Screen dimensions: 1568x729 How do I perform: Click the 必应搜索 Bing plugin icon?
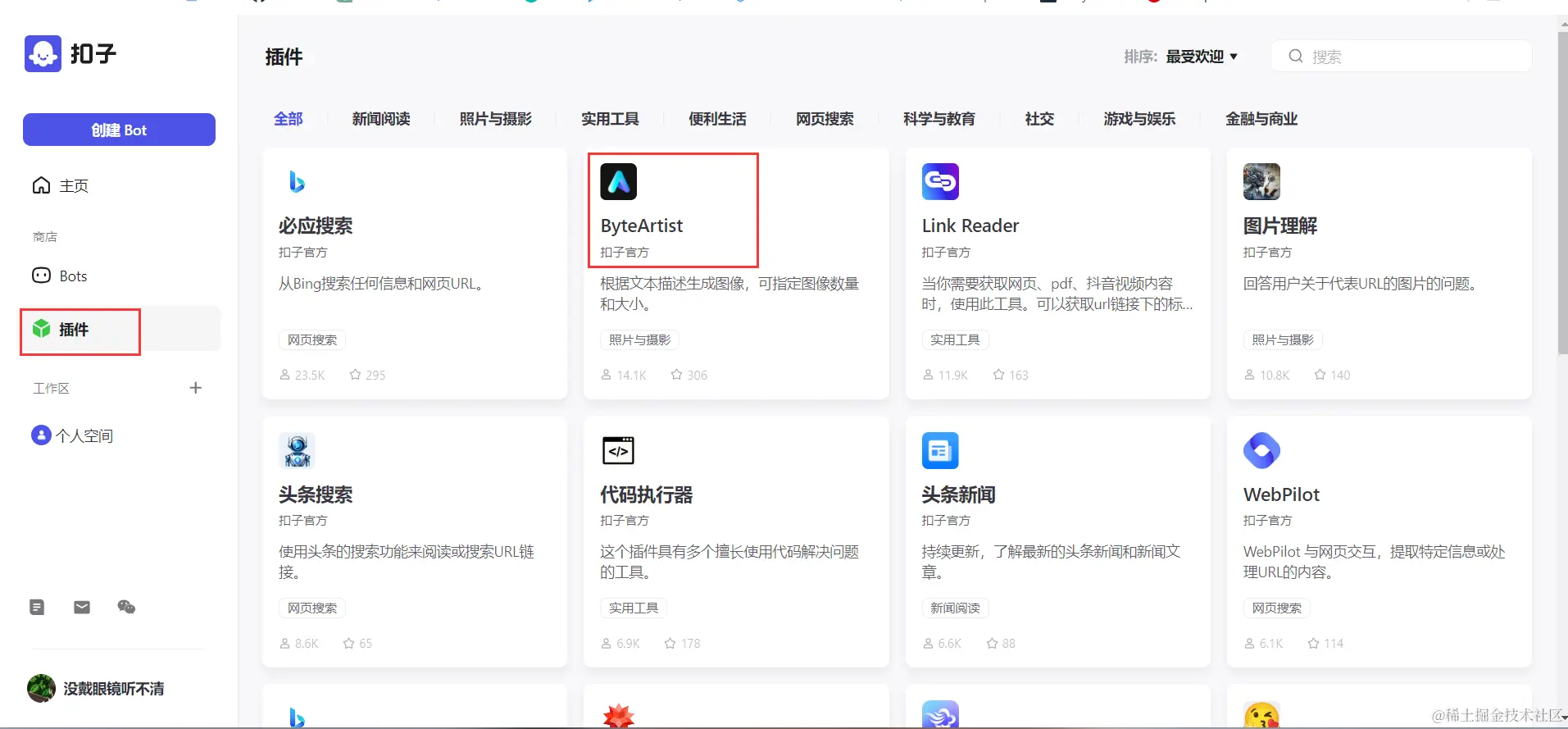[297, 182]
